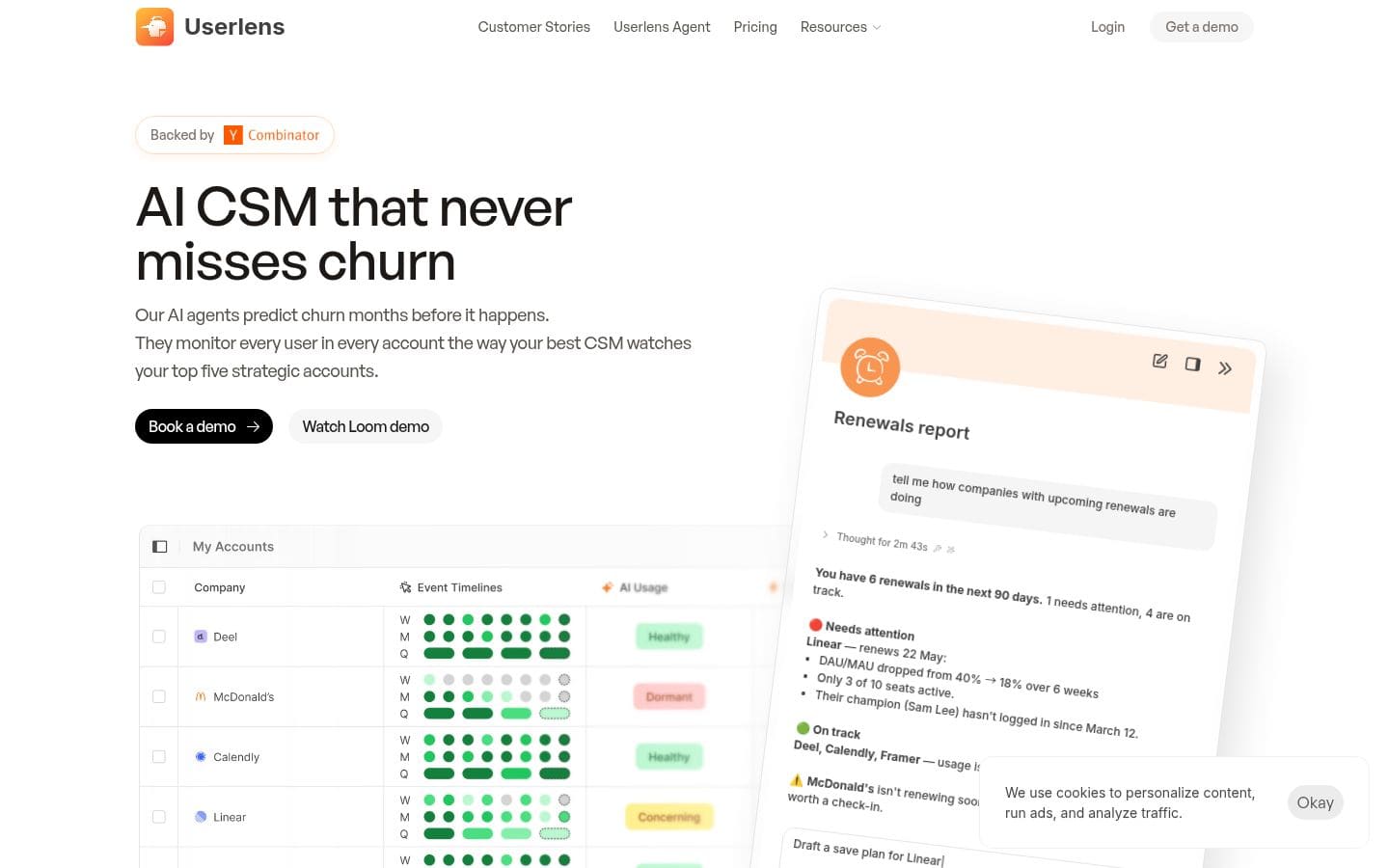This screenshot has width=1389, height=868.
Task: Select the Deel row checkbox
Action: pos(159,637)
